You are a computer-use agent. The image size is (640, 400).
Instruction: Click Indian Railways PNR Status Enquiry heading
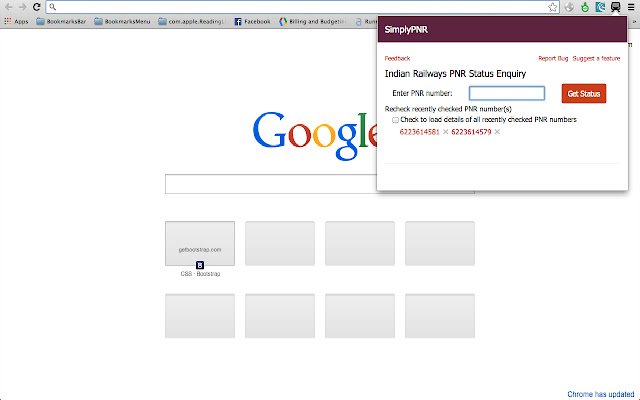point(455,74)
